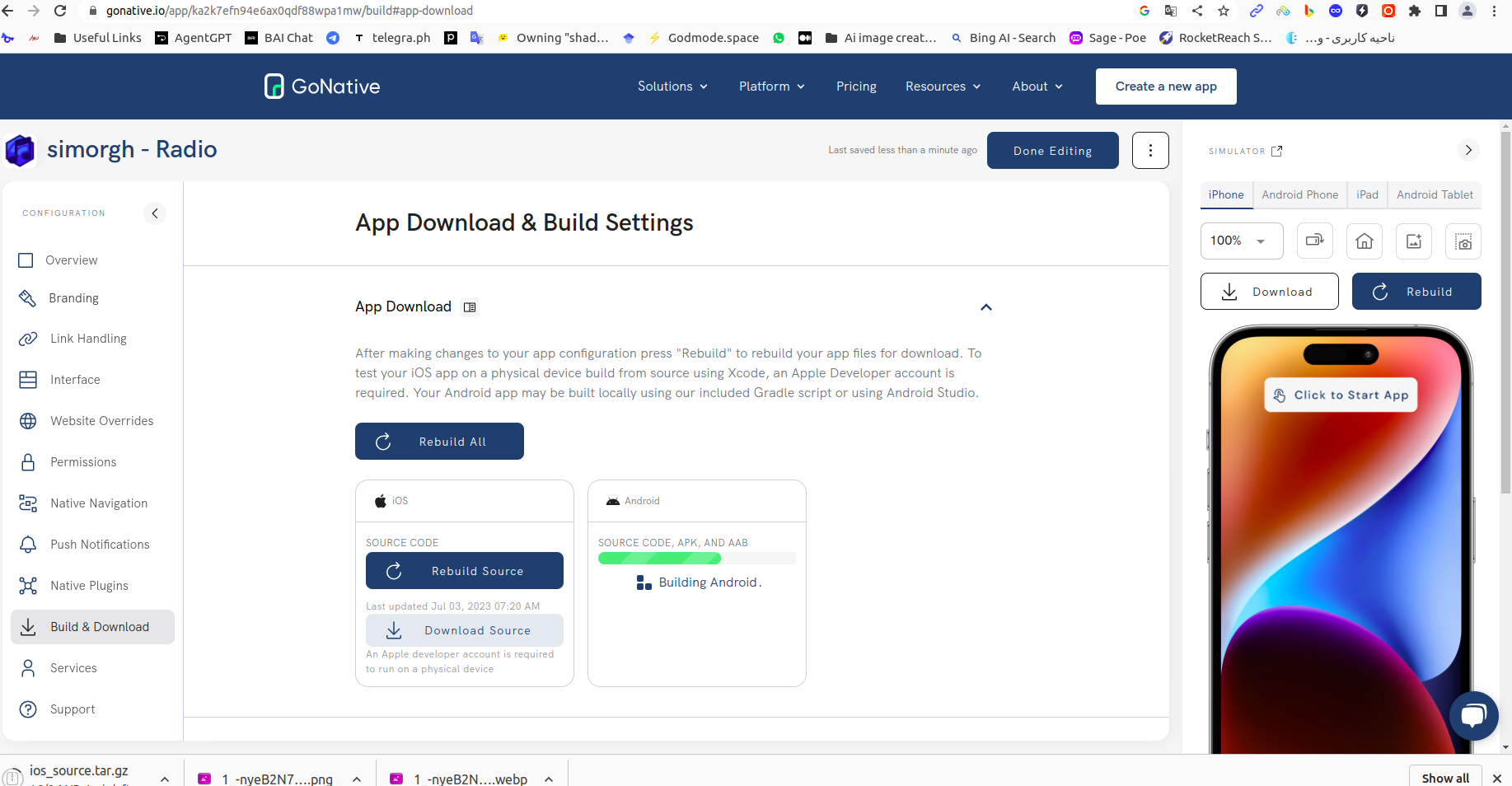Select the Link Handling chain icon
The width and height of the screenshot is (1512, 786).
(x=28, y=339)
